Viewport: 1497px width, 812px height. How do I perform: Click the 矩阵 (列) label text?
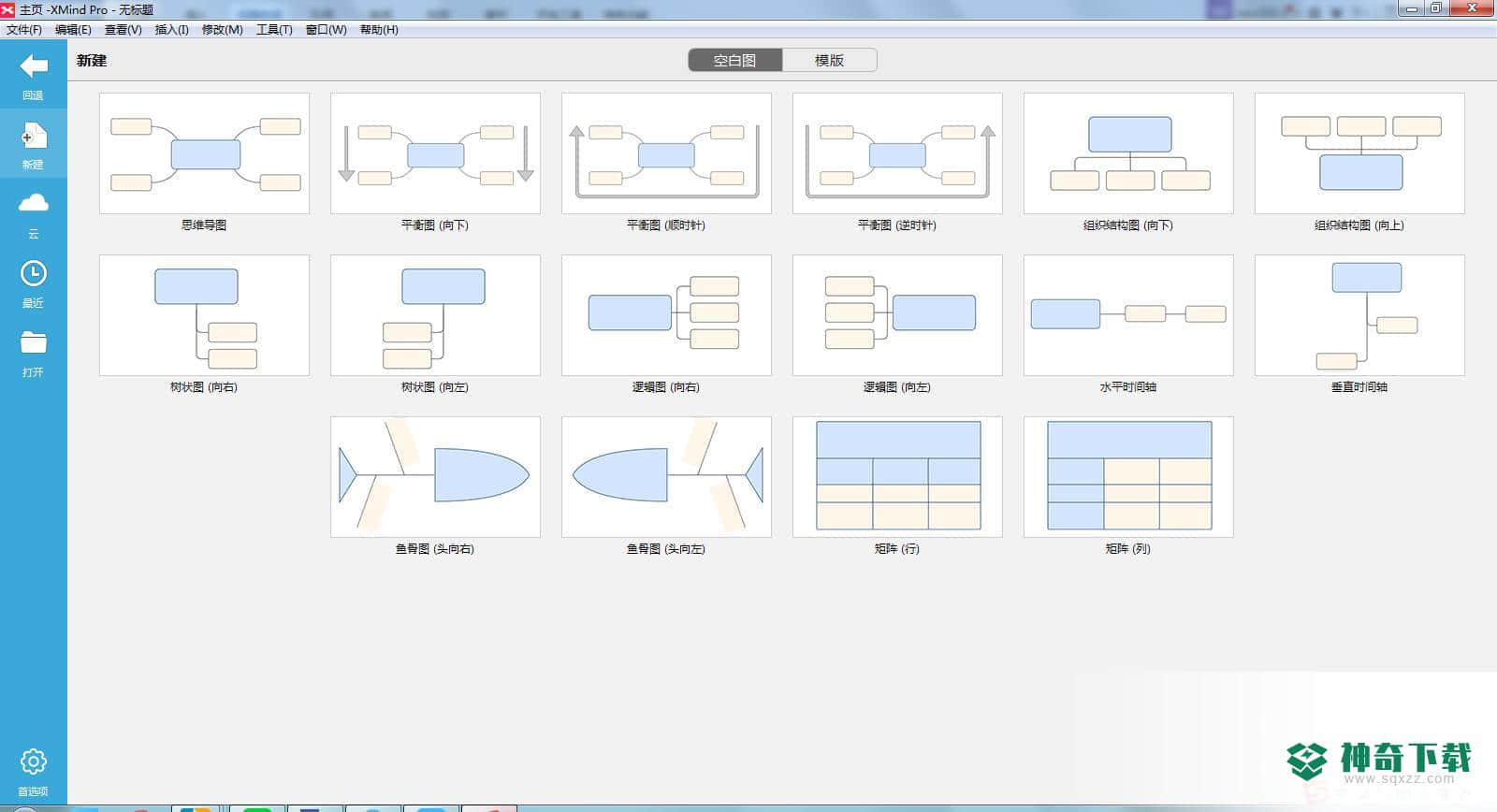[x=1128, y=549]
